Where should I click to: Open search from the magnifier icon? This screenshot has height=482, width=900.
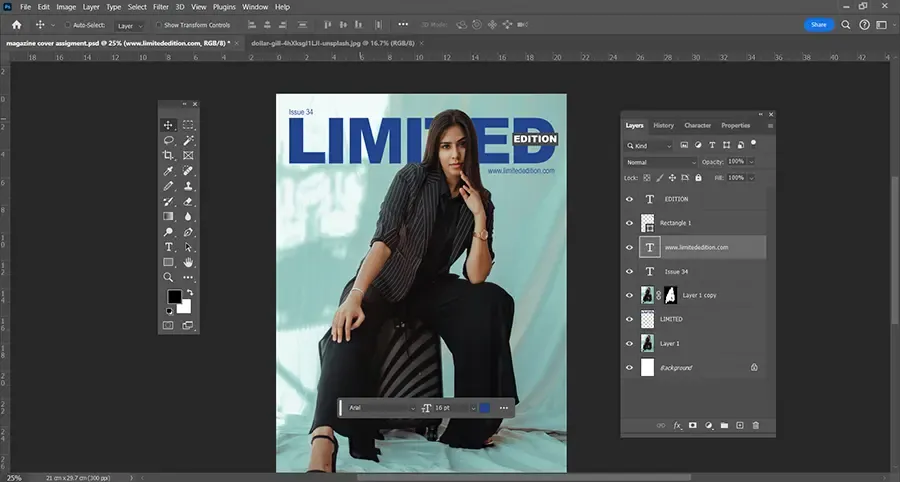point(845,25)
